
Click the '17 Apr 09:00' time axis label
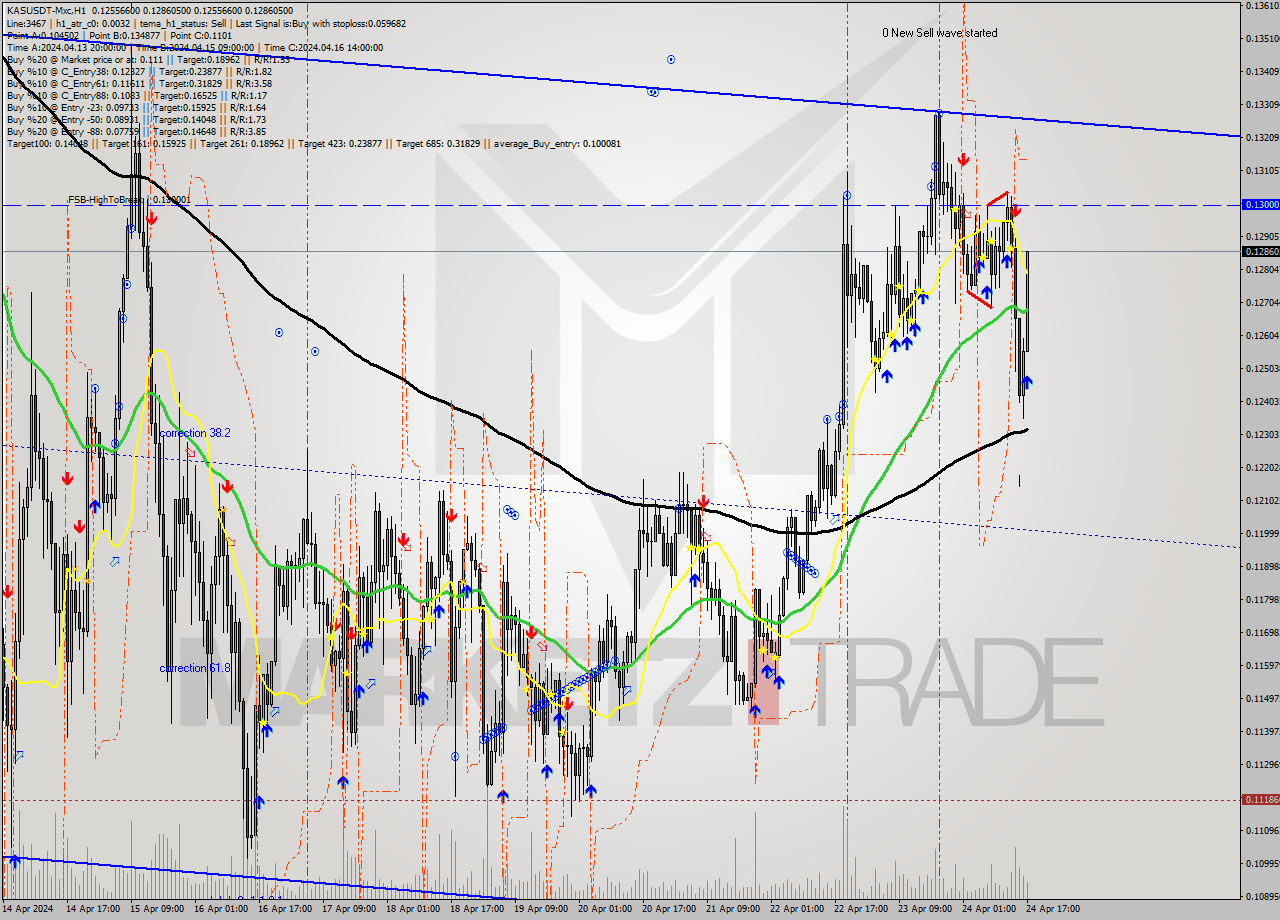(347, 909)
